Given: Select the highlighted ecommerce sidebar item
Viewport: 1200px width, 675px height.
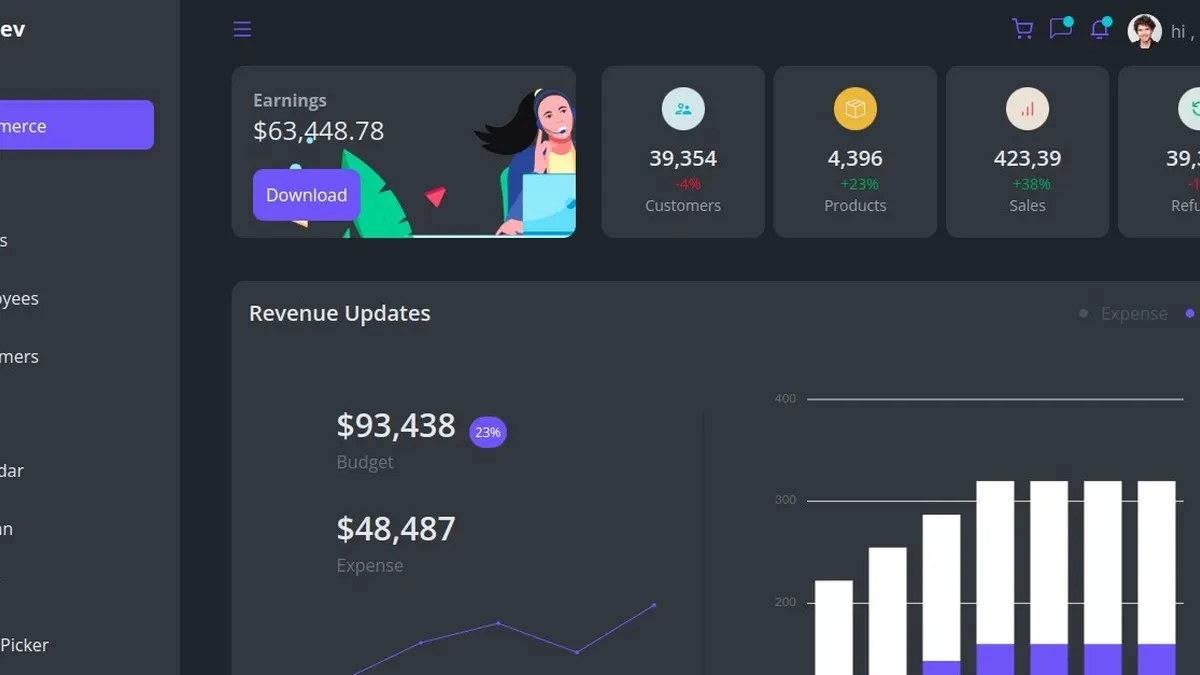Looking at the screenshot, I should [x=77, y=125].
